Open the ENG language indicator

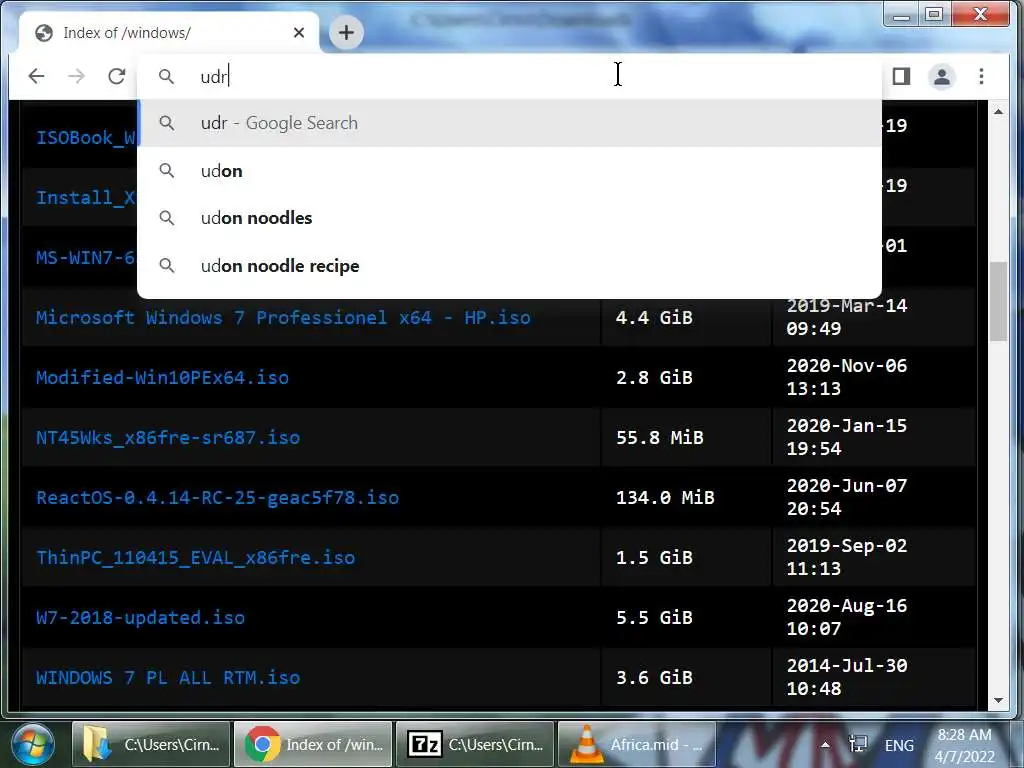tap(899, 745)
